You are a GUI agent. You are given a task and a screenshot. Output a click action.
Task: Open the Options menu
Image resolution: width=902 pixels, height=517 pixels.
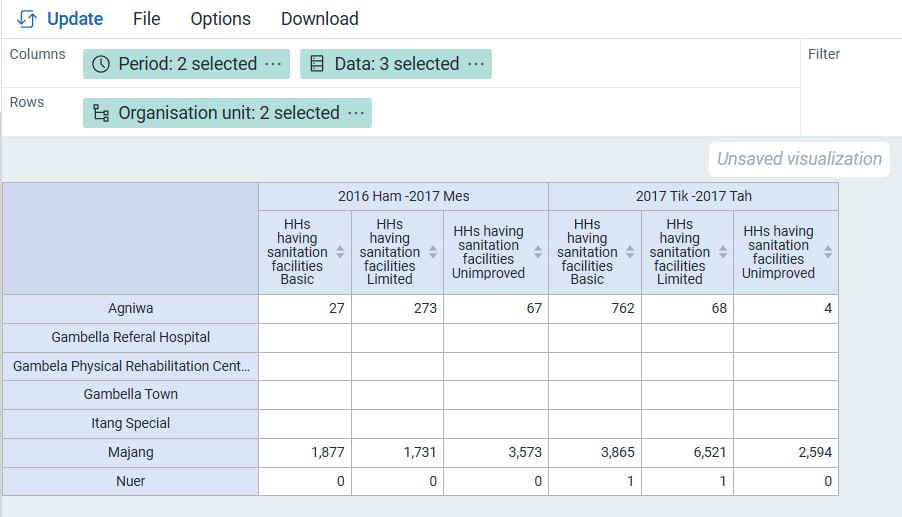click(220, 19)
